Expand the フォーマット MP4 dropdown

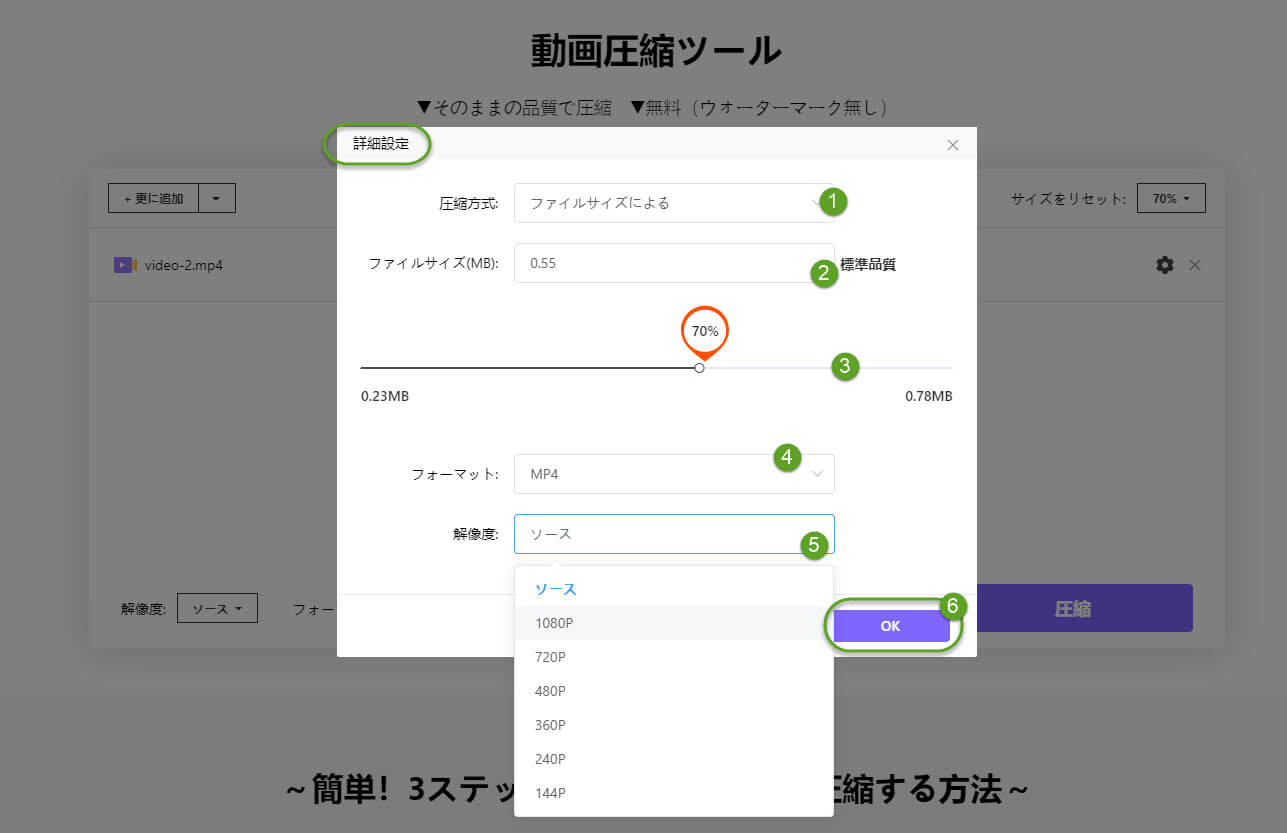[672, 474]
